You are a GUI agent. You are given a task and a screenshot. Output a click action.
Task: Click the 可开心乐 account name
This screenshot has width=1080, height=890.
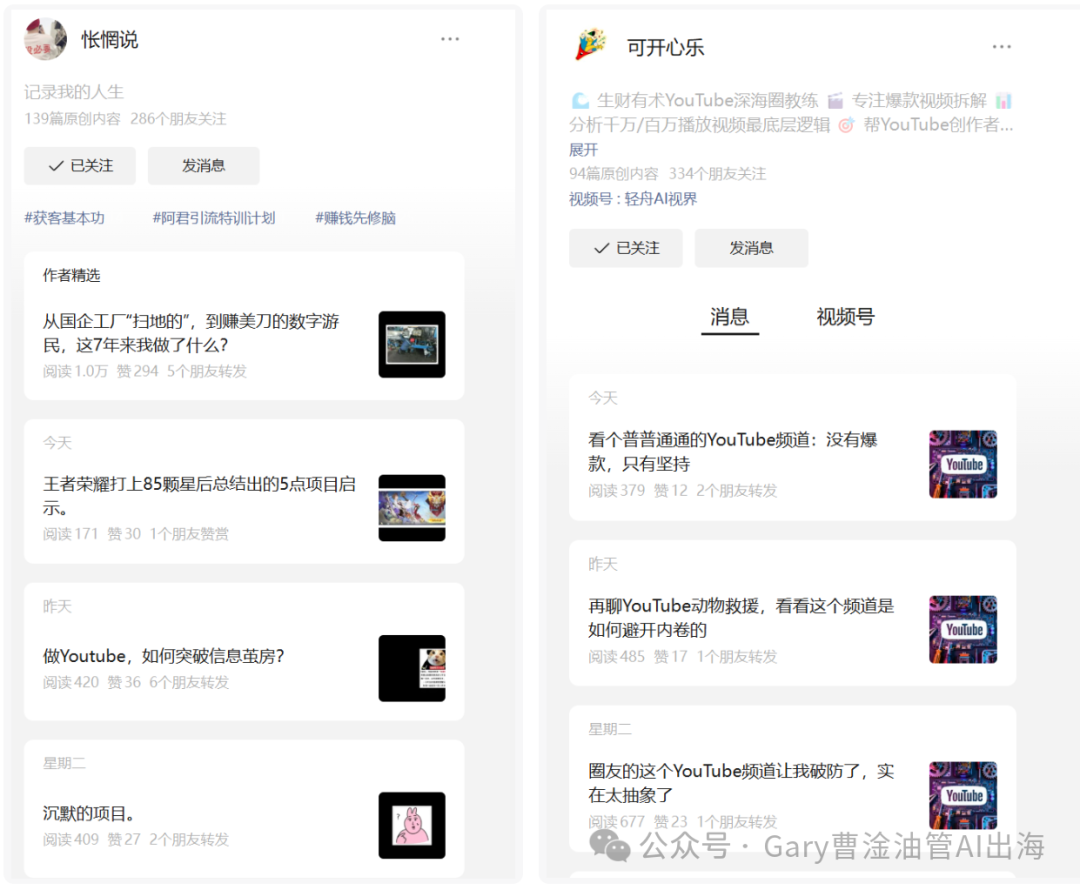665,48
